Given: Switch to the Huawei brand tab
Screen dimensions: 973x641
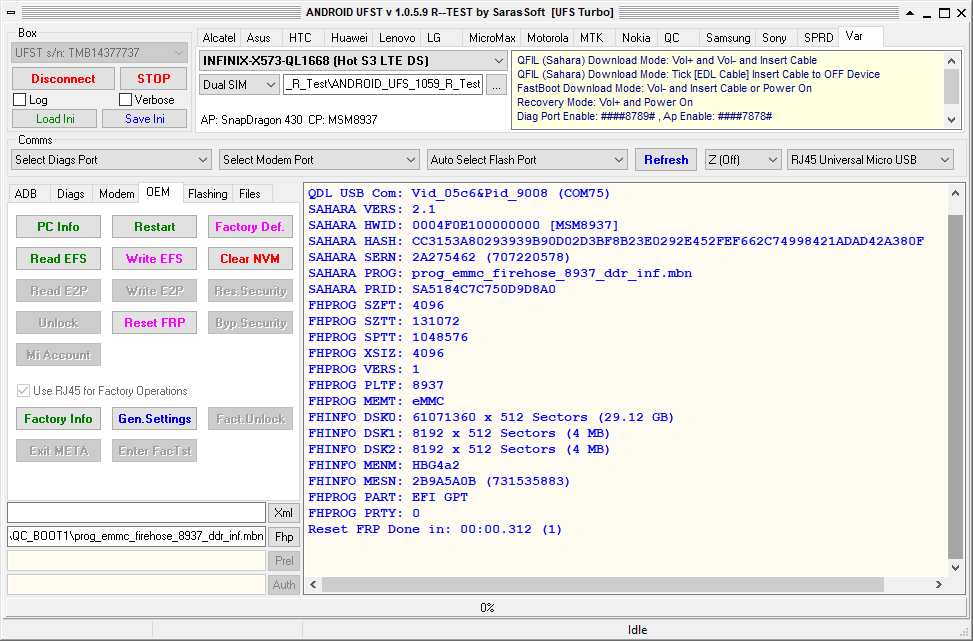Looking at the screenshot, I should click(x=349, y=38).
